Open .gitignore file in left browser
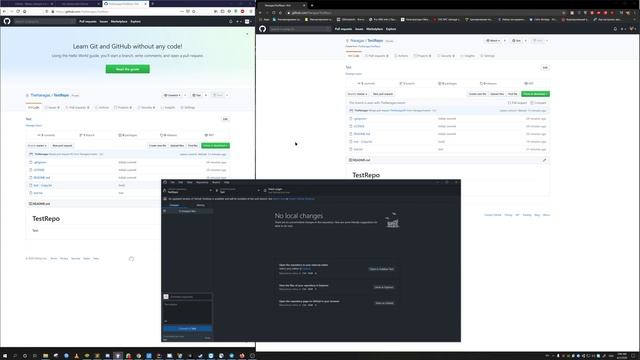Image resolution: width=640 pixels, height=360 pixels. pyautogui.click(x=40, y=162)
